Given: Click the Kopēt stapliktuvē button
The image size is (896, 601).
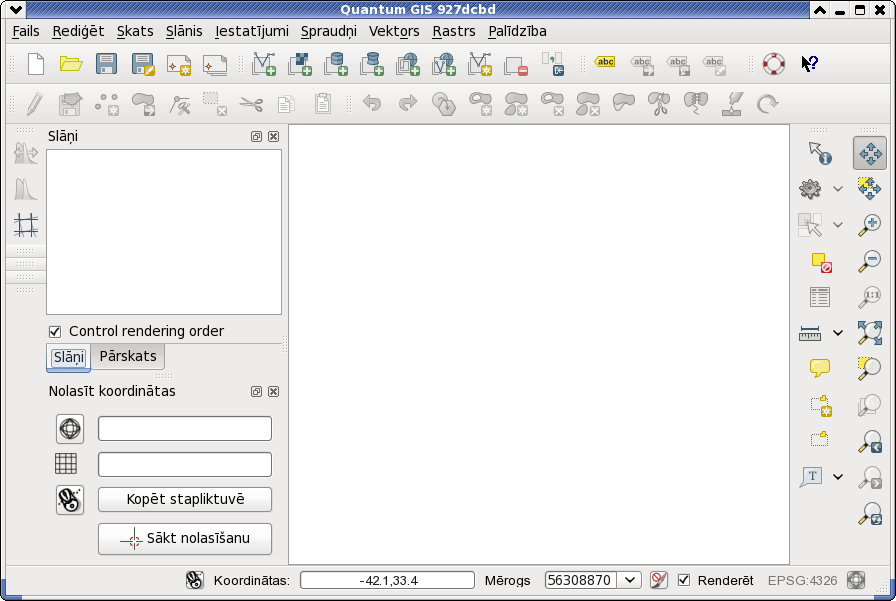Looking at the screenshot, I should tap(185, 499).
